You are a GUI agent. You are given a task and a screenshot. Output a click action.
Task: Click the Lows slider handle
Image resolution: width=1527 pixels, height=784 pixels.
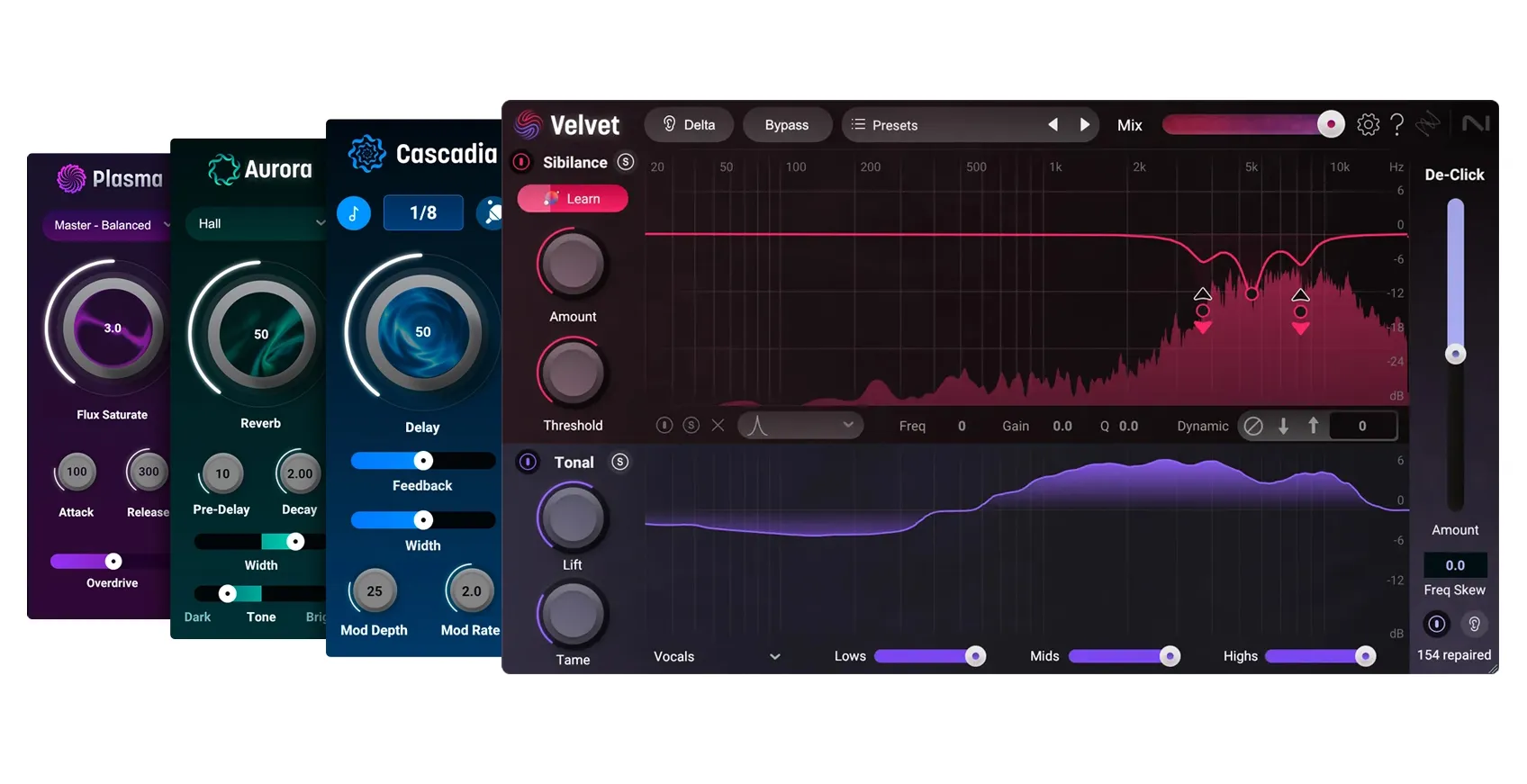coord(975,656)
